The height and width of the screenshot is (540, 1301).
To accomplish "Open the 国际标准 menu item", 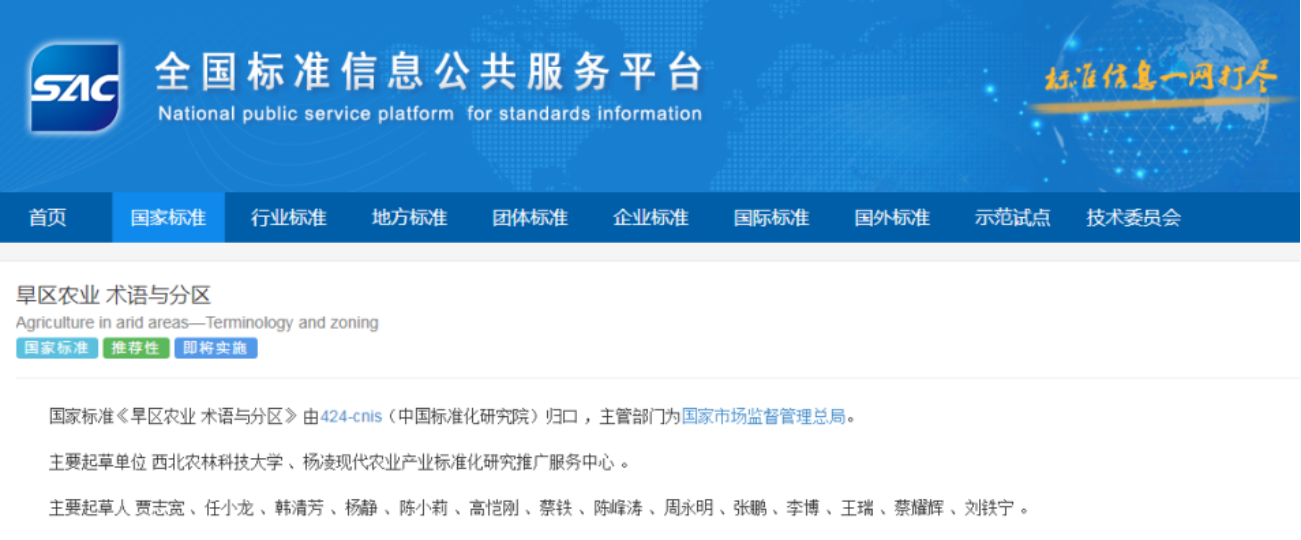I will [x=771, y=218].
